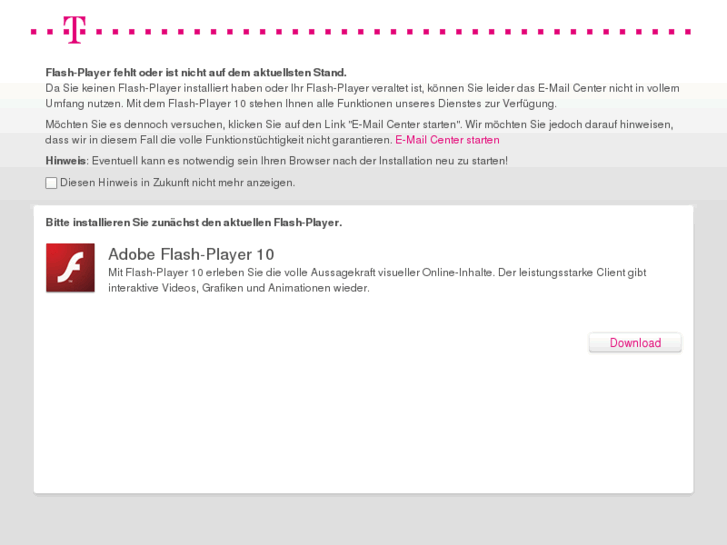Viewport: 727px width, 545px height.
Task: Click the line starting 'Möchten Sie es dennoch versuchen'
Action: pos(359,124)
